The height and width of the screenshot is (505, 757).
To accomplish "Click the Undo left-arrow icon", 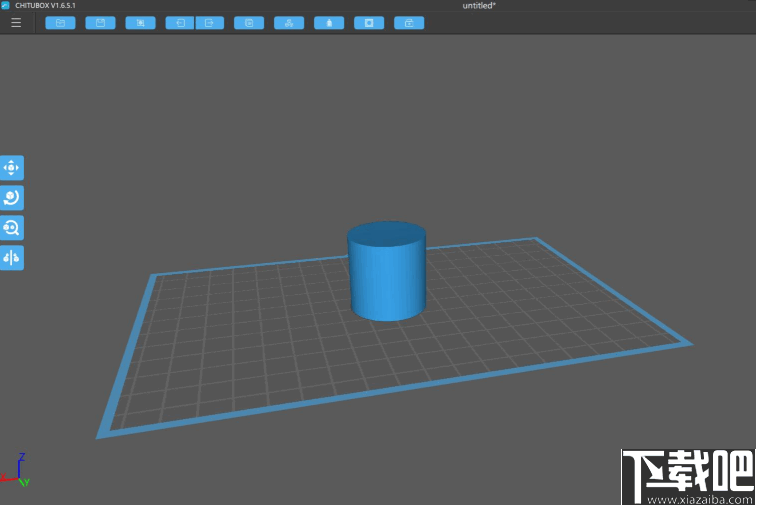I will [x=180, y=23].
